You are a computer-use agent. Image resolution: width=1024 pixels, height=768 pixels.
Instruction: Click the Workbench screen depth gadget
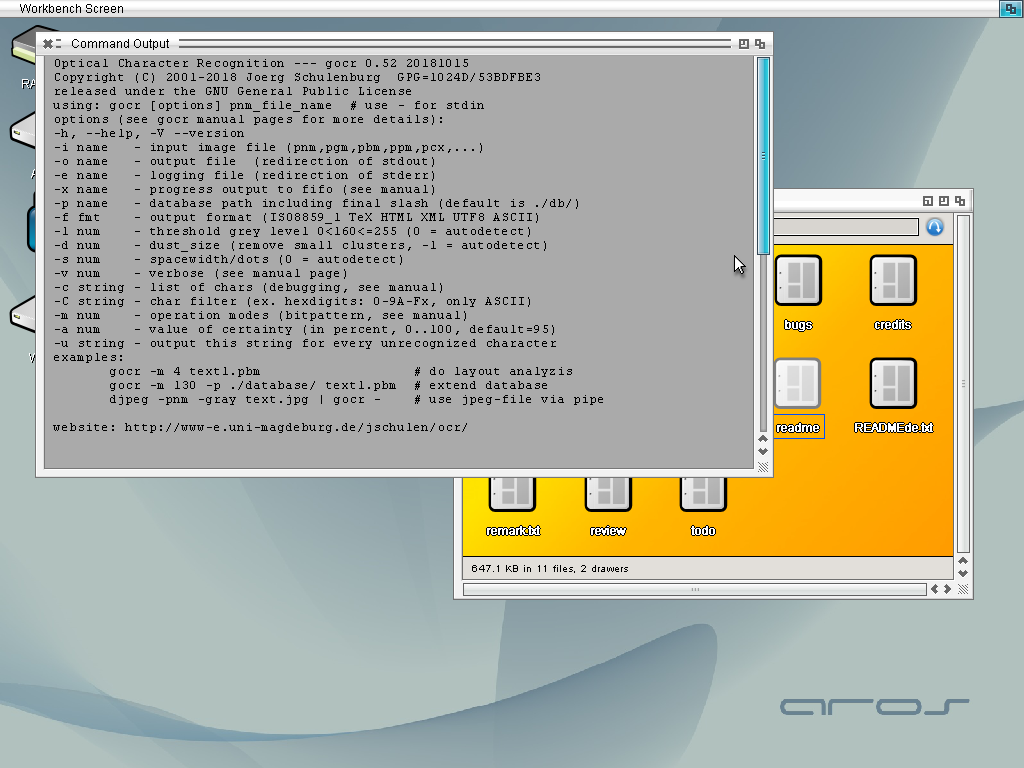[1010, 8]
